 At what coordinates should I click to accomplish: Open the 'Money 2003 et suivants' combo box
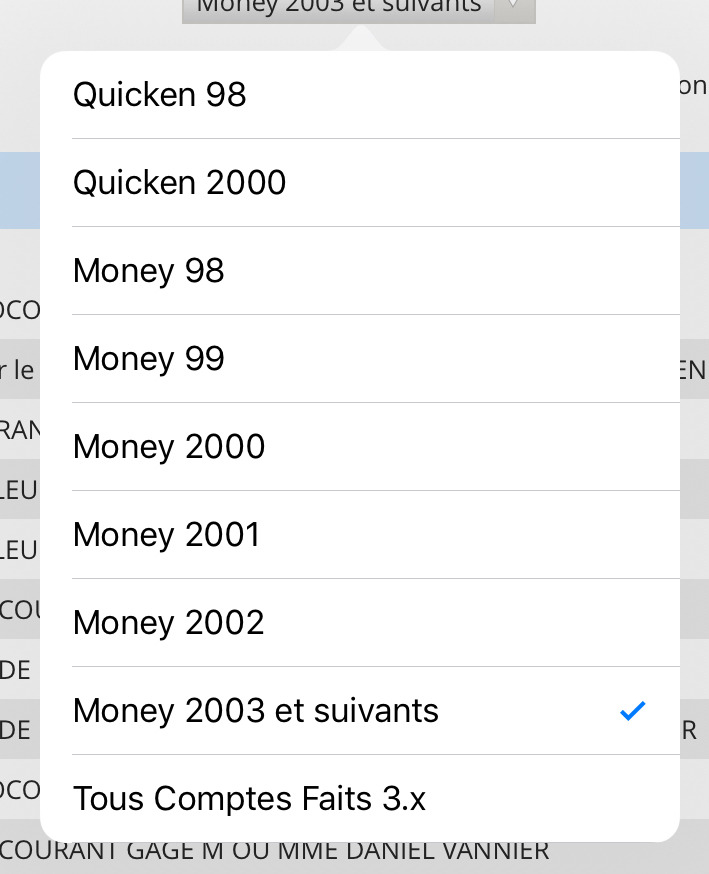[340, 6]
